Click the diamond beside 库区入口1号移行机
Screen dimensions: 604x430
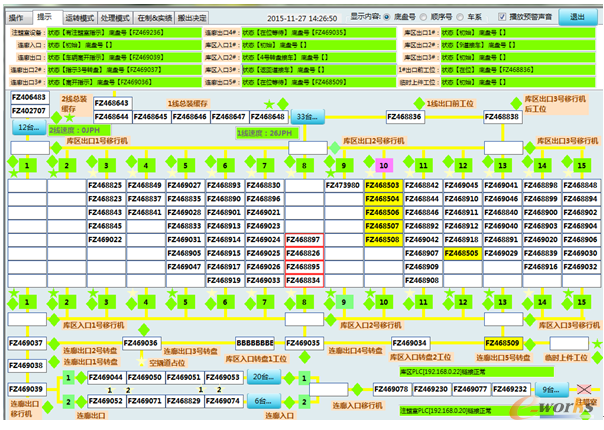[54, 319]
